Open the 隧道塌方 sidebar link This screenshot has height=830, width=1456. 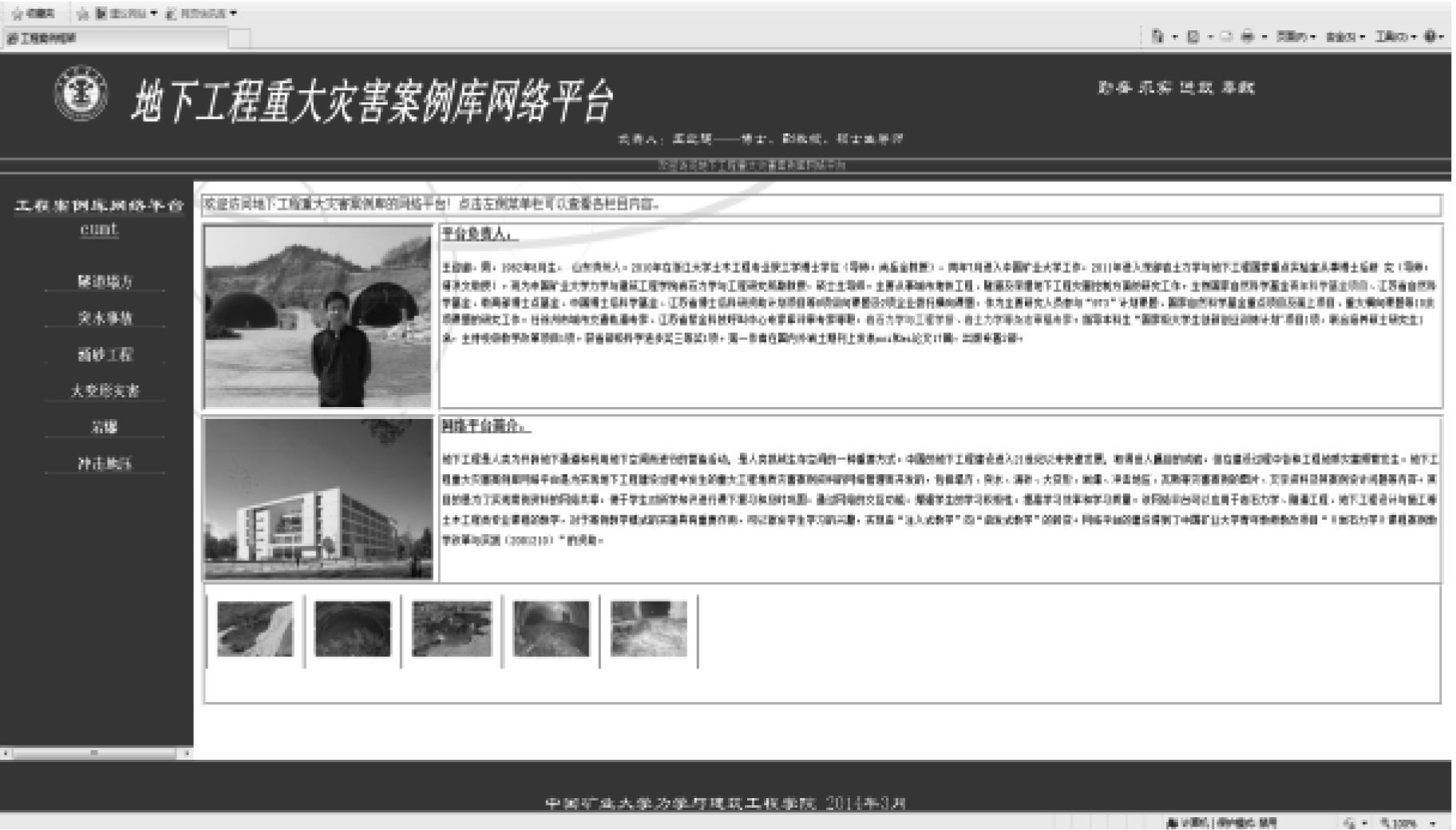point(105,282)
